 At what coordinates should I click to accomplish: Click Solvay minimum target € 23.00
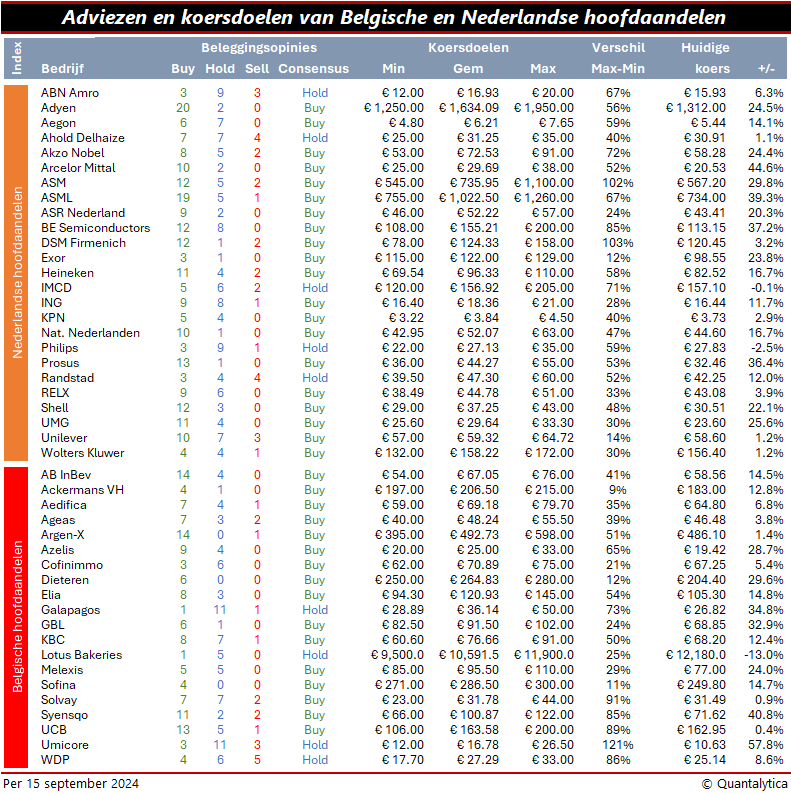coord(403,700)
